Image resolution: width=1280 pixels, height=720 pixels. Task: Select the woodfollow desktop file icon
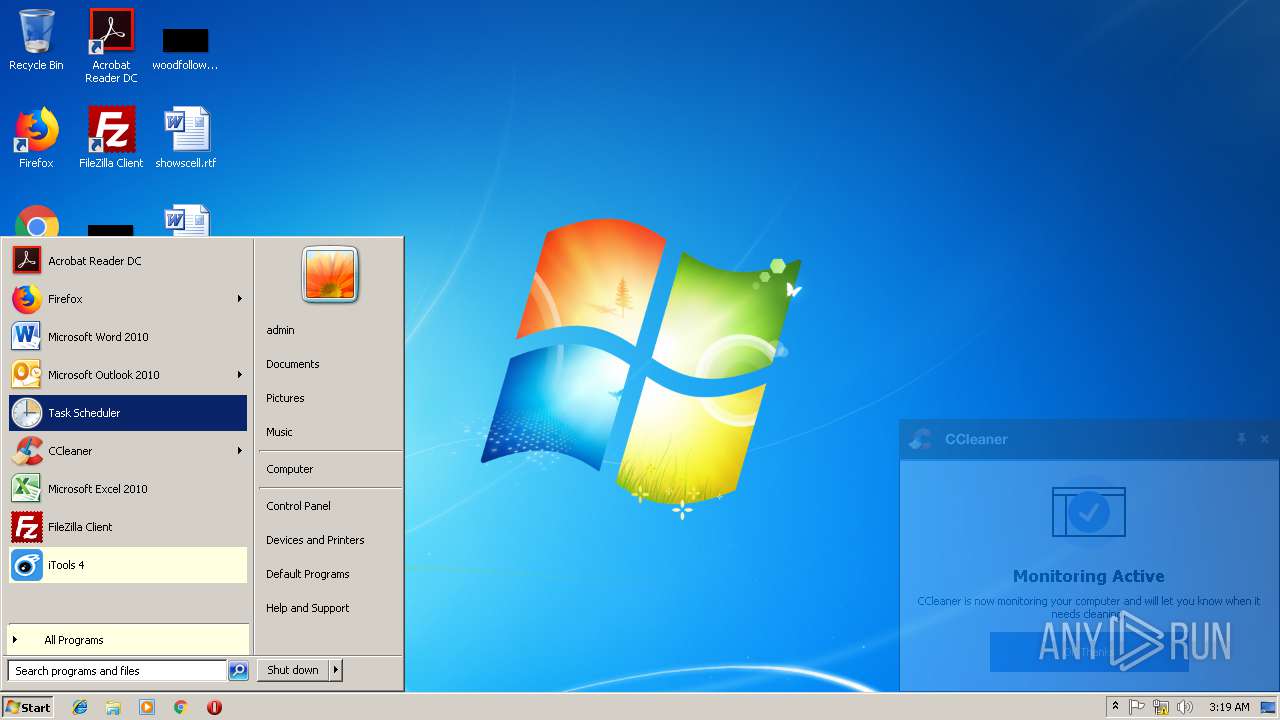(x=185, y=49)
